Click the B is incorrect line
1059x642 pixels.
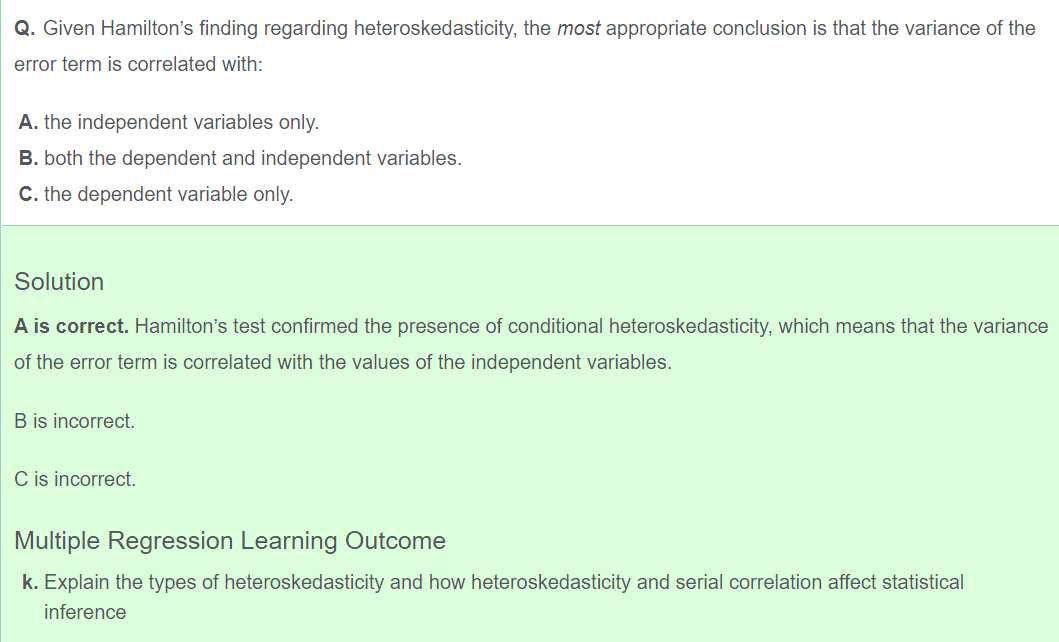coord(74,421)
